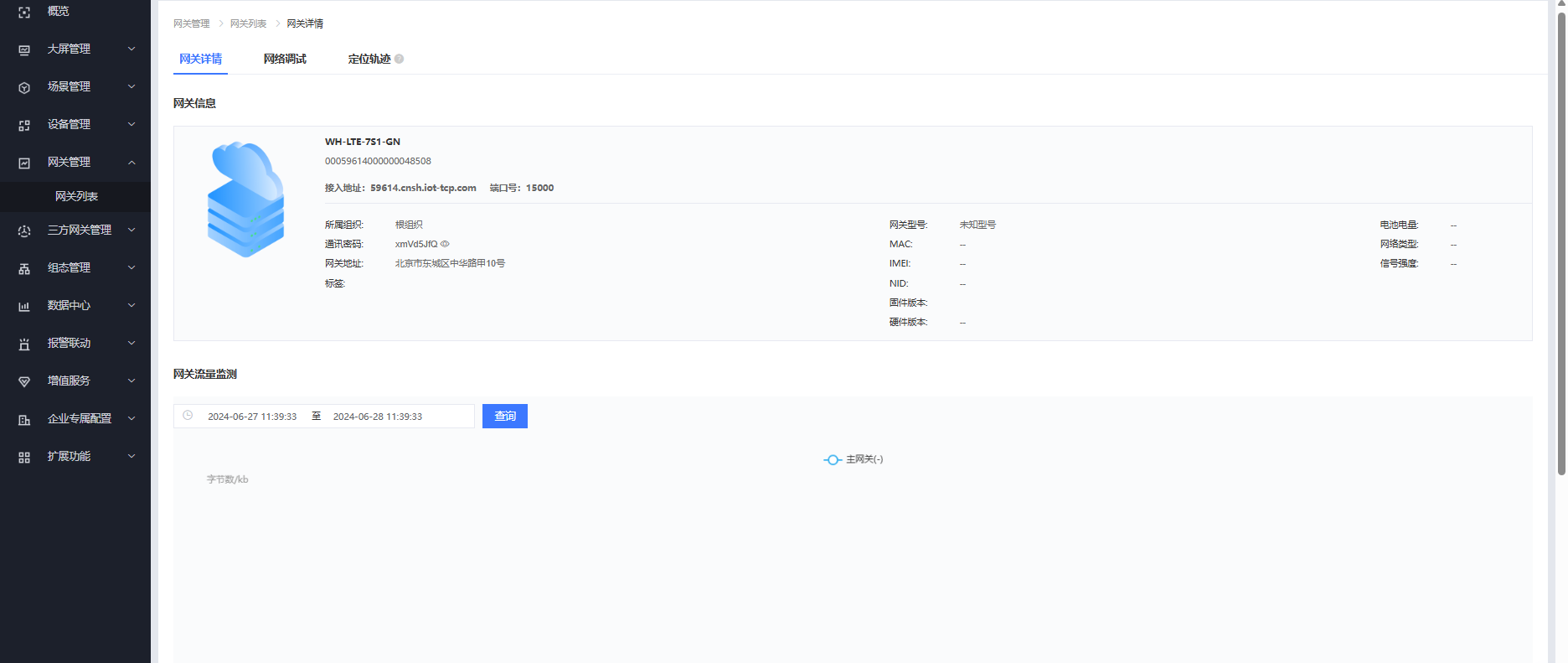Expand the 报警联动 menu chevron
The width and height of the screenshot is (1568, 663).
[132, 343]
